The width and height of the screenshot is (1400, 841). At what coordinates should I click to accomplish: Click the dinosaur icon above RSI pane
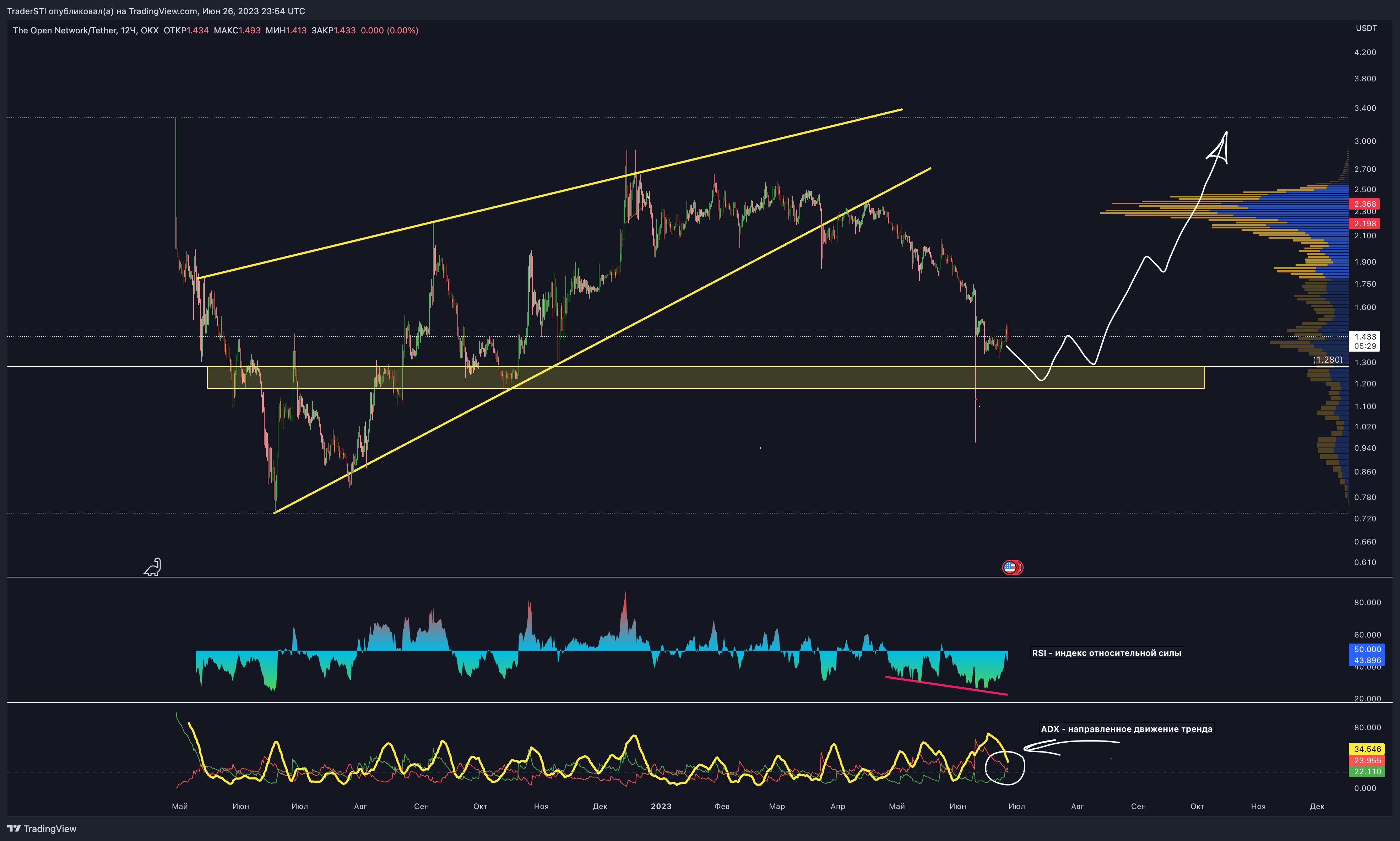pos(152,567)
